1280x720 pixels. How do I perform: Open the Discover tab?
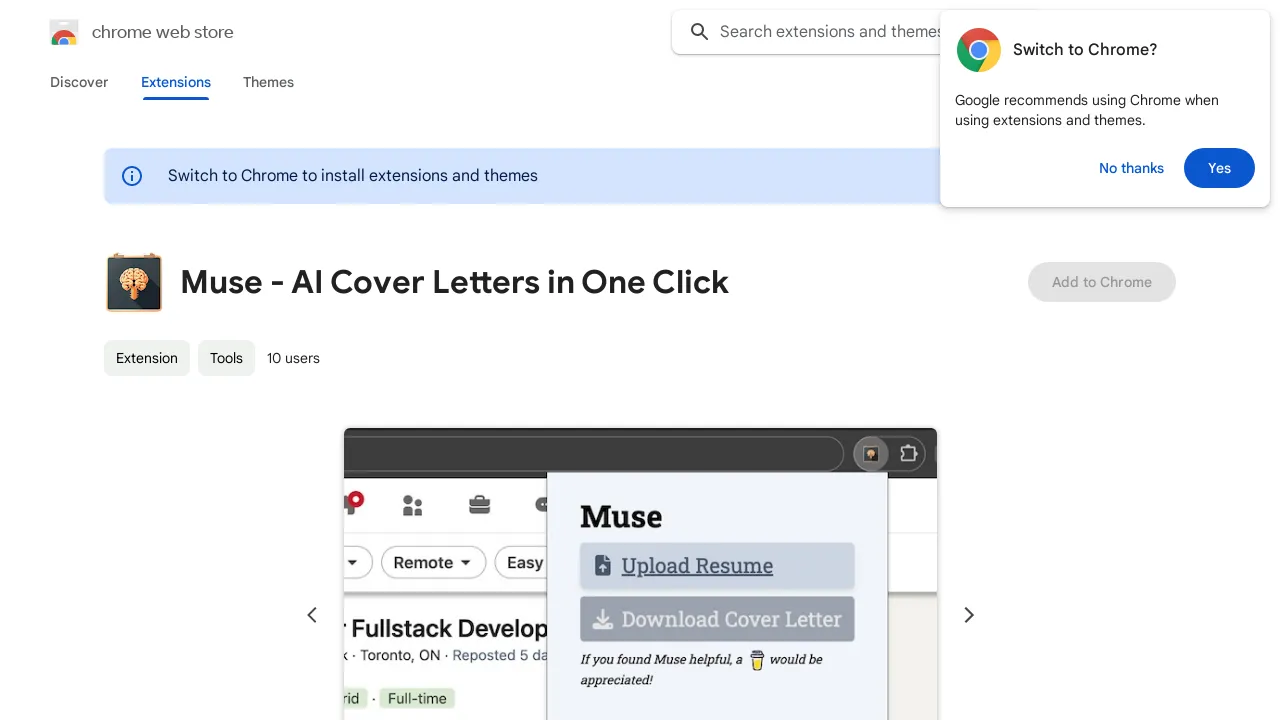[79, 82]
